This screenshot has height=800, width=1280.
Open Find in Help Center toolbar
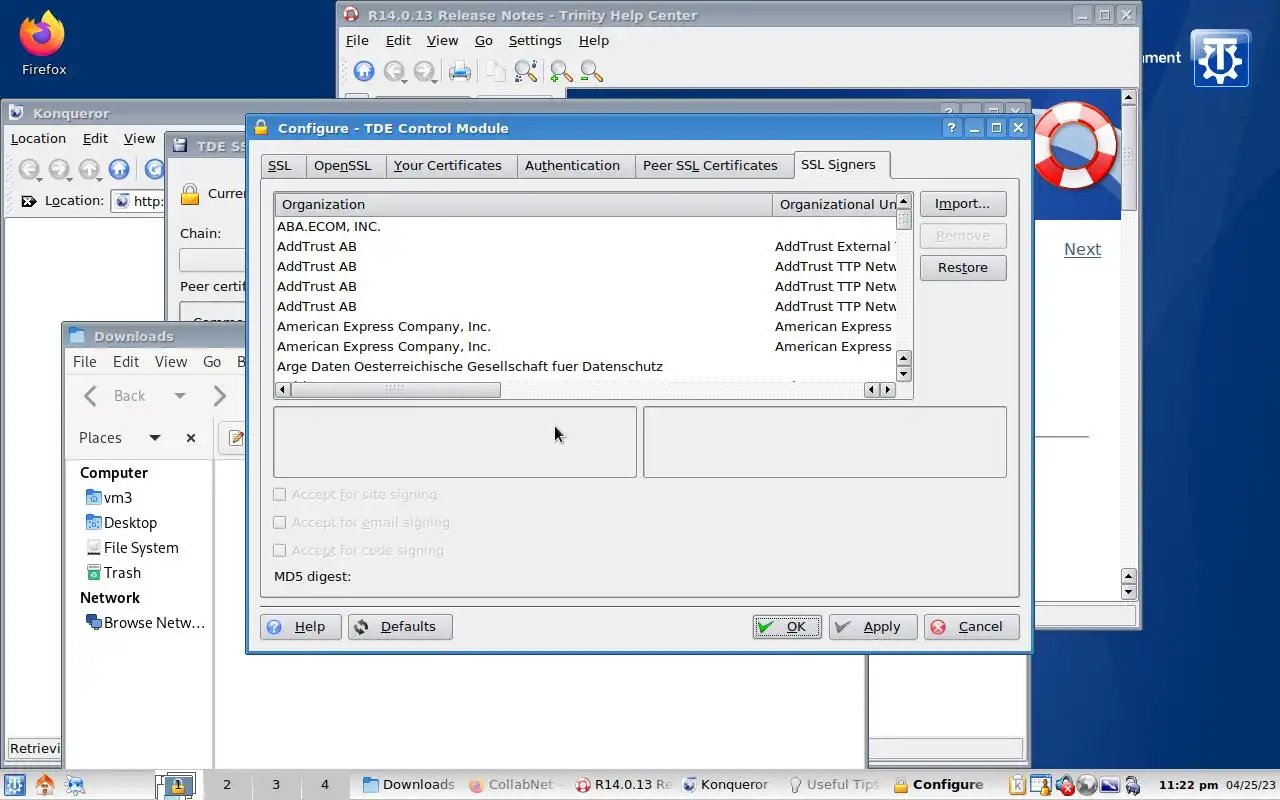click(526, 71)
